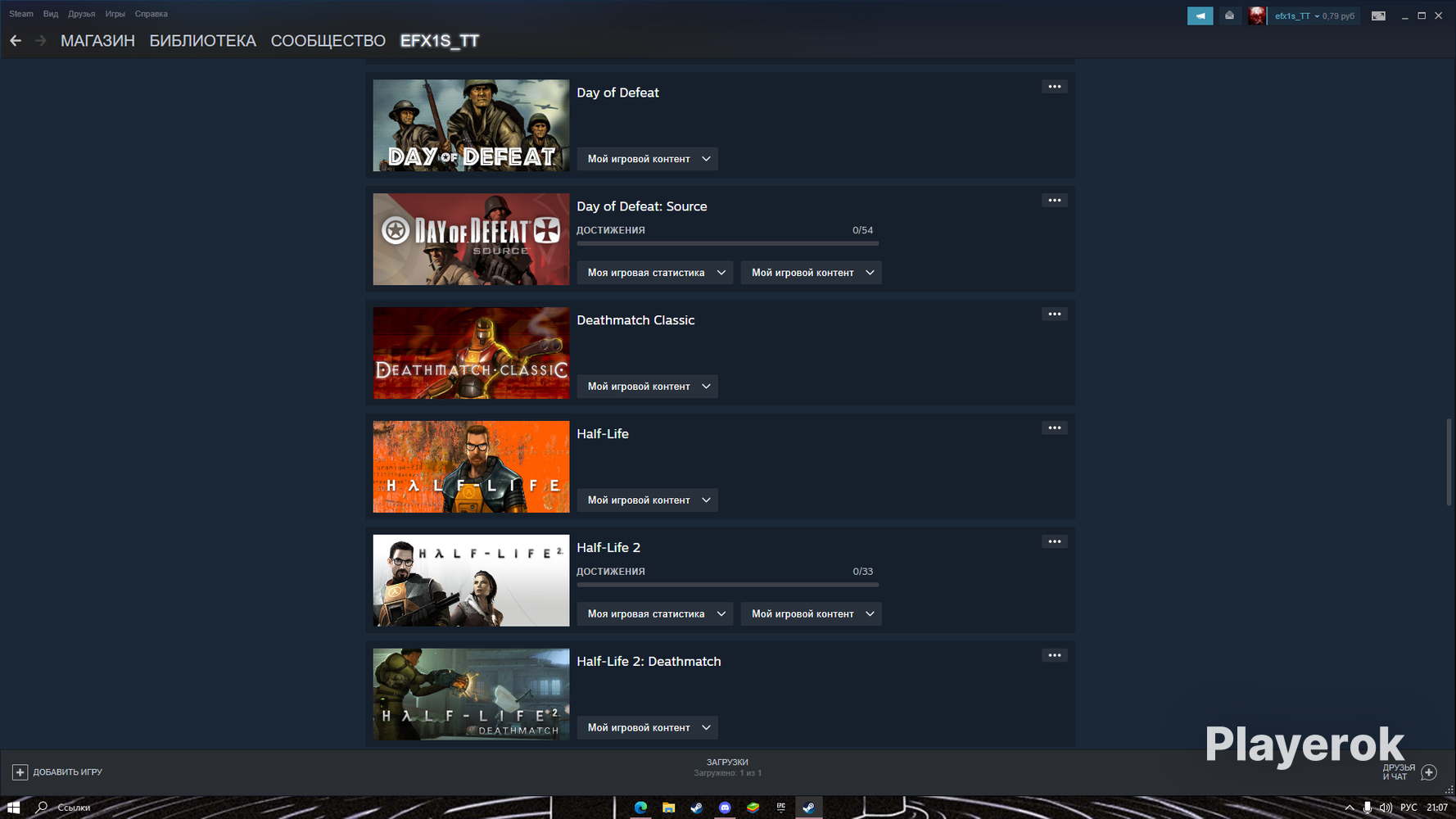Click the Half-Life 2 achievements progress bar

(x=727, y=585)
